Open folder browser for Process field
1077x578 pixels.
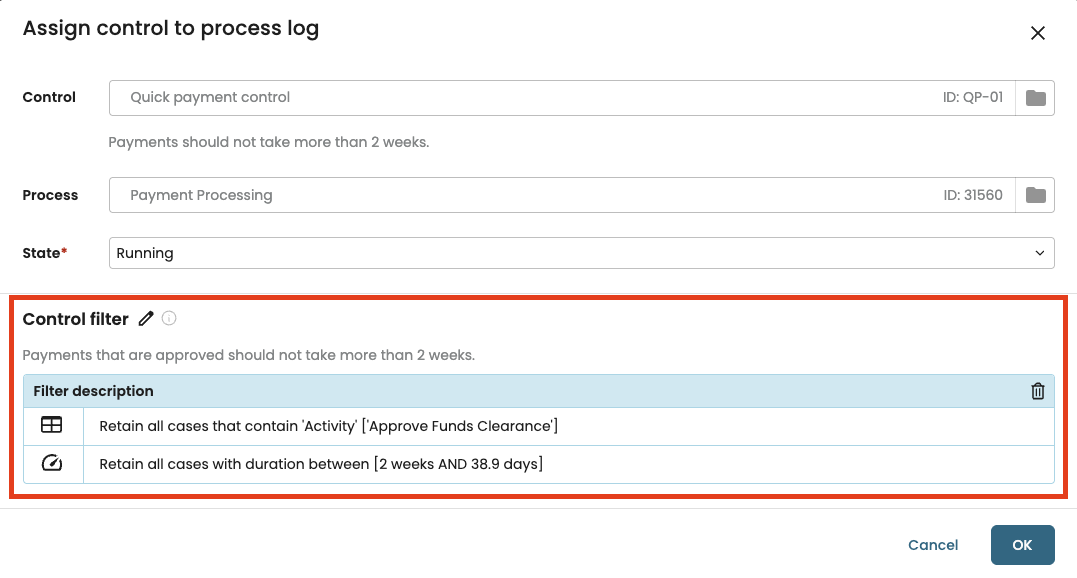pos(1035,195)
